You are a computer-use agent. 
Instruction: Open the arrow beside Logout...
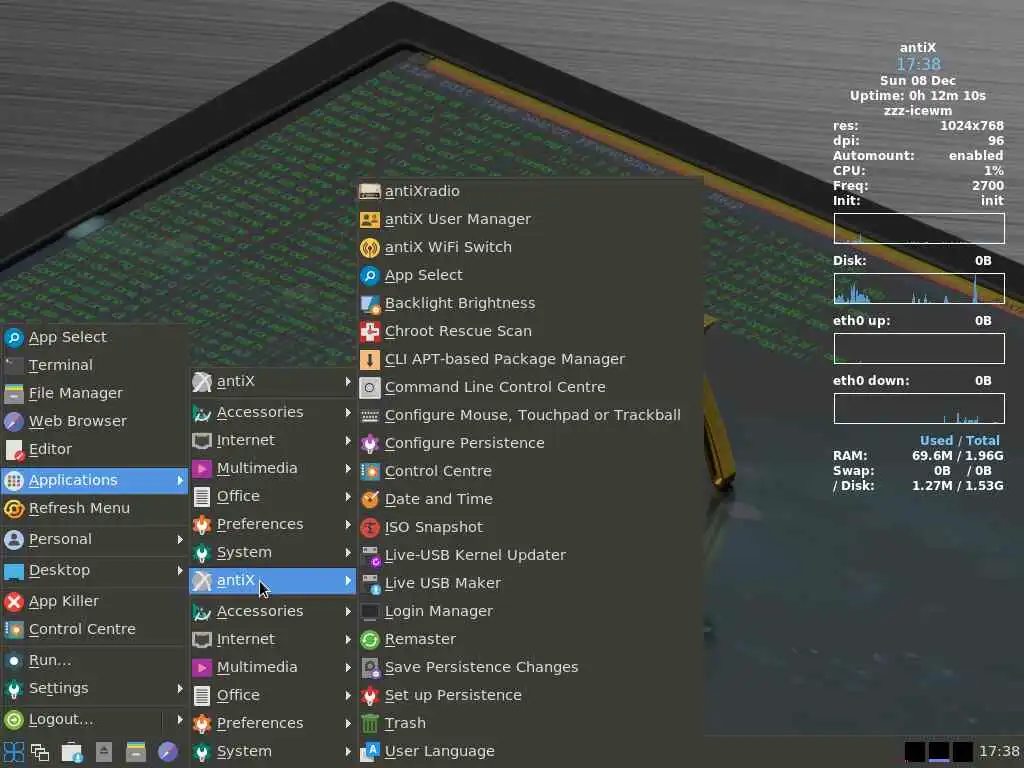180,720
